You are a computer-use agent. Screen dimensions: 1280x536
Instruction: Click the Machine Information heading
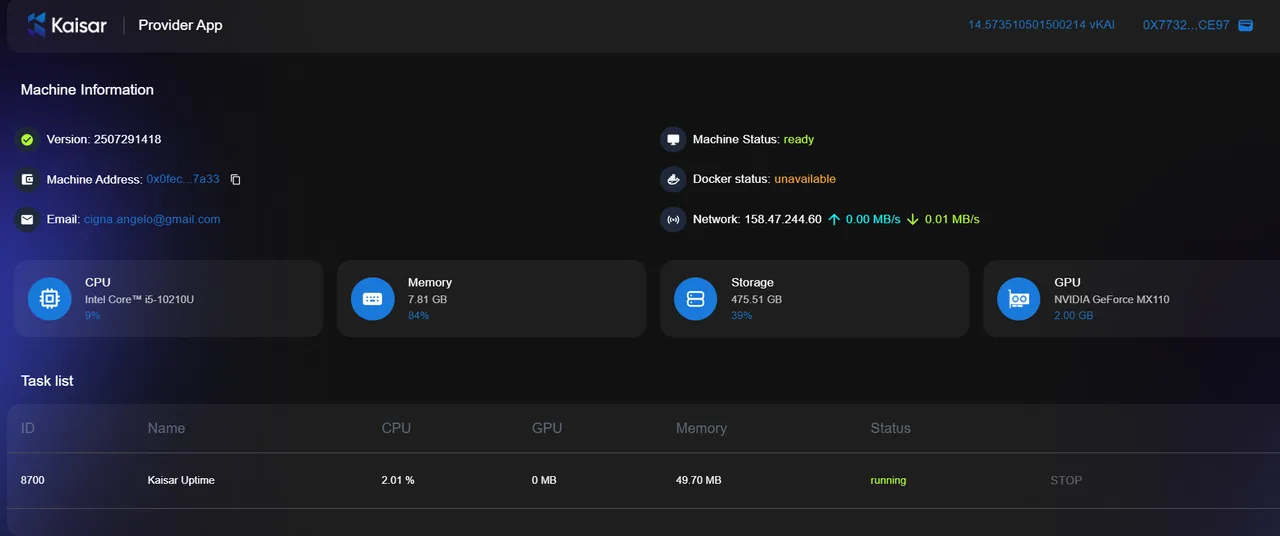[87, 90]
